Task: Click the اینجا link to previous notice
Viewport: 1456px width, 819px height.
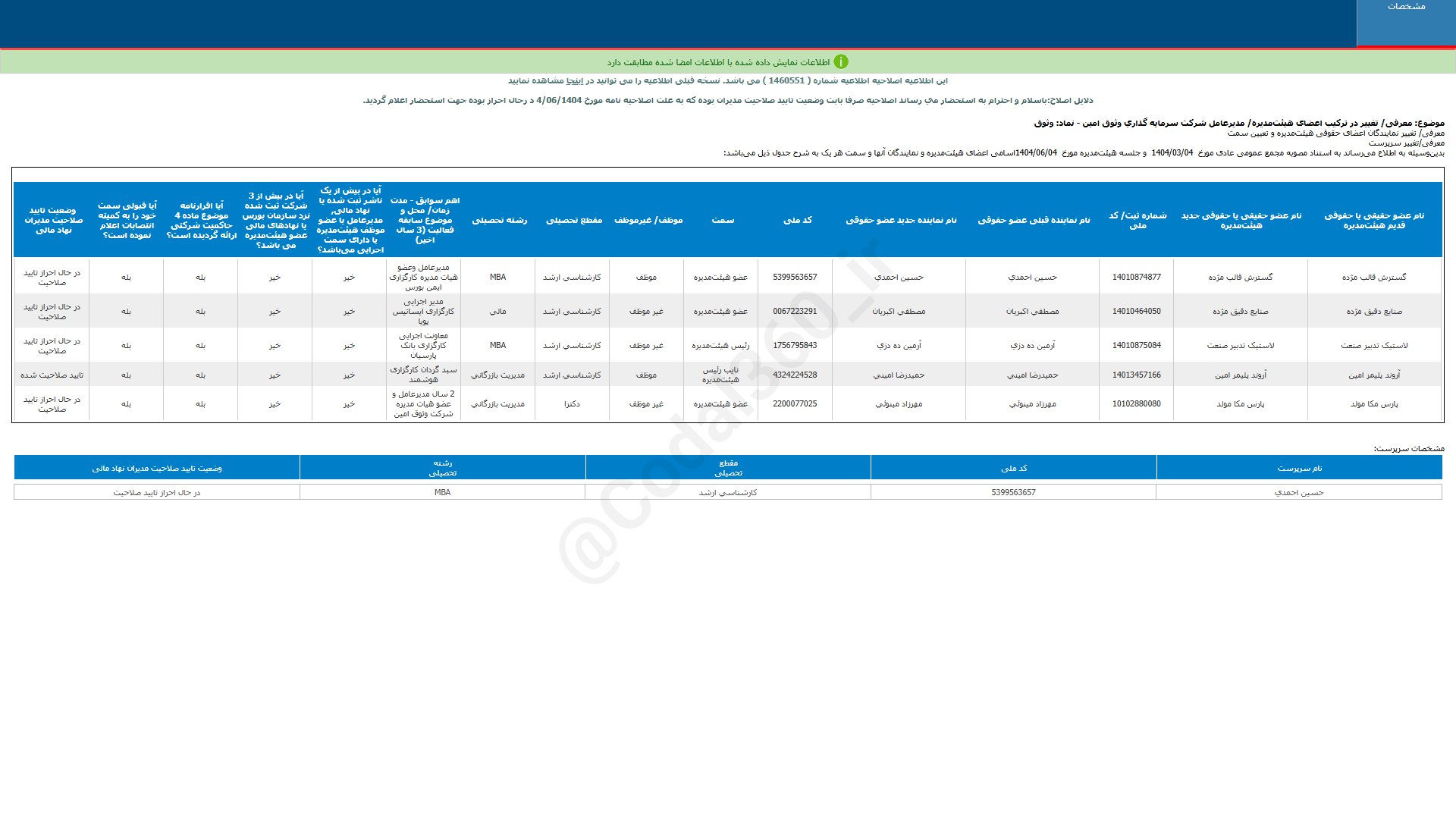Action: tap(576, 80)
